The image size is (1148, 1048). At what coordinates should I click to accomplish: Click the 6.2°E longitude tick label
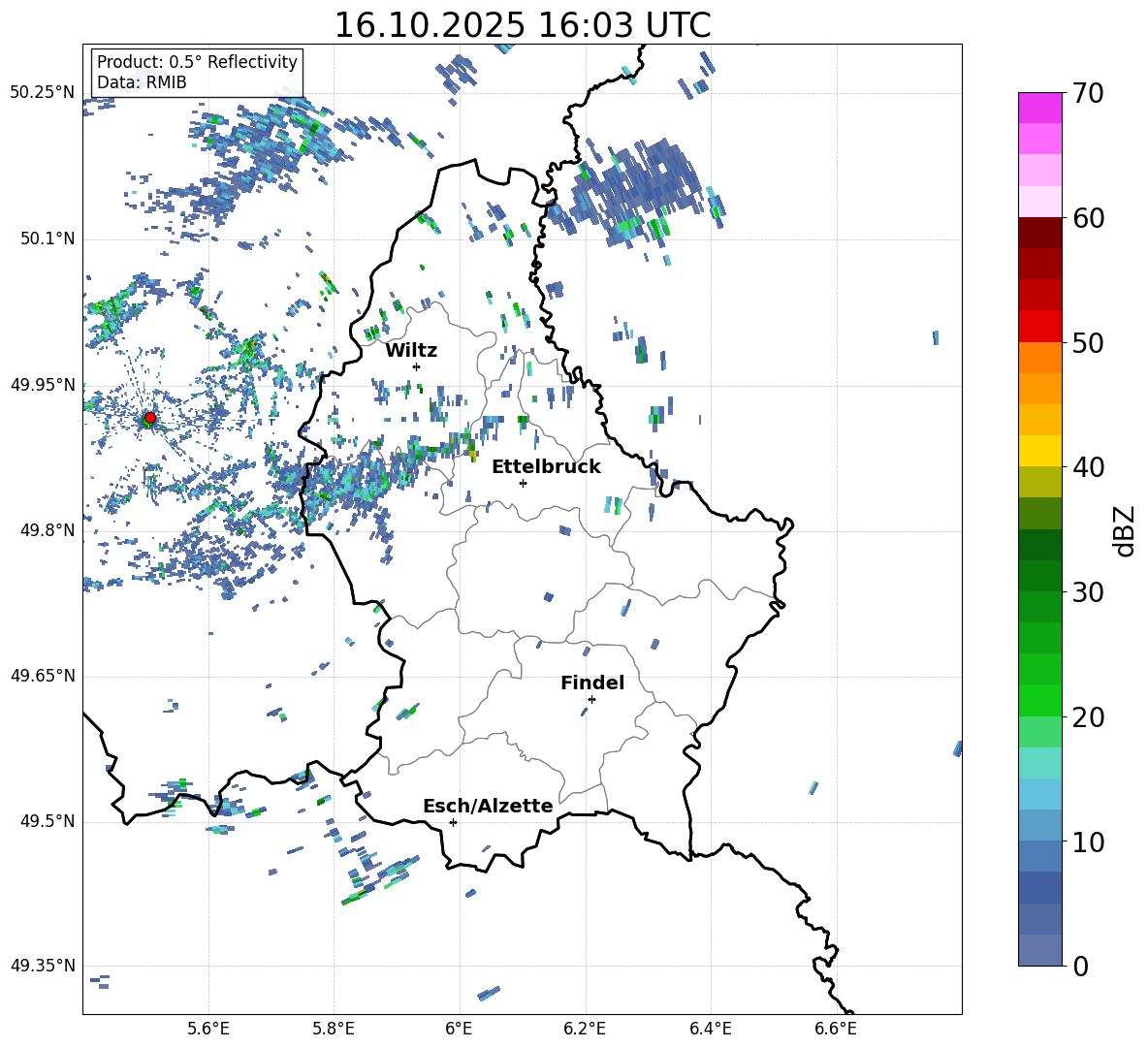(x=585, y=1028)
